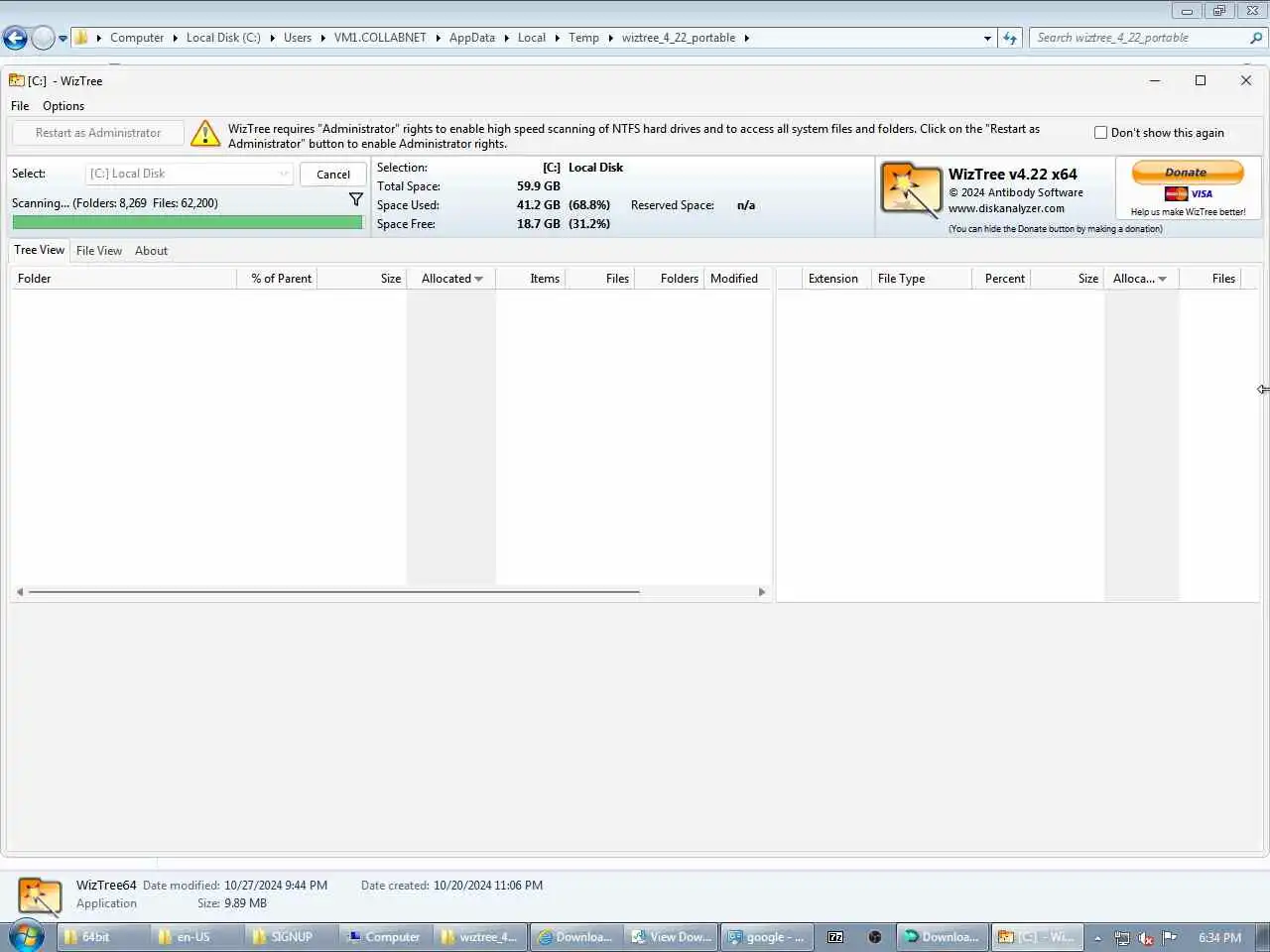Cancel the disk scan
Screen dimensions: 1270x952
coord(333,175)
